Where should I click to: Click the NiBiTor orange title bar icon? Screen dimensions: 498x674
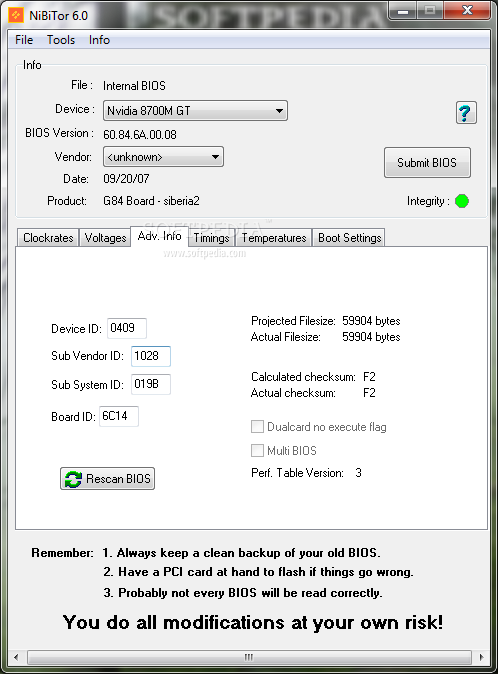[16, 15]
